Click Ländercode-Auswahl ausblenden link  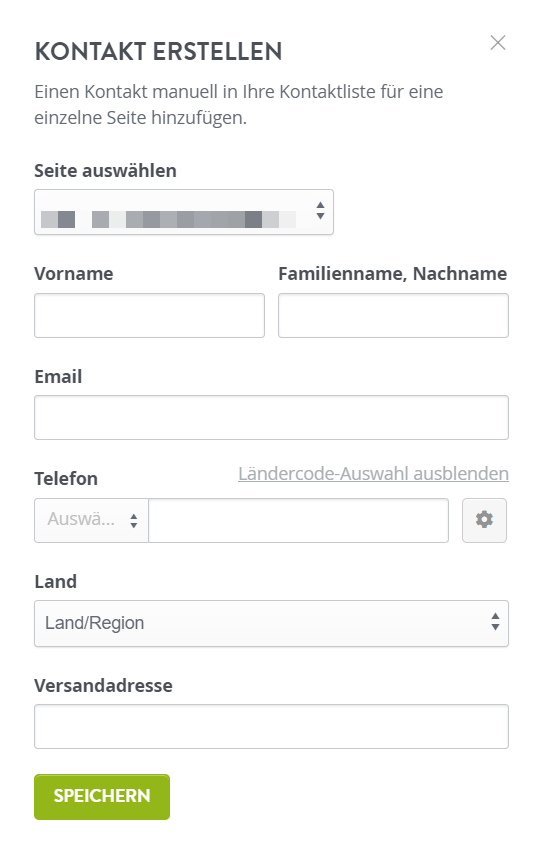pos(374,473)
